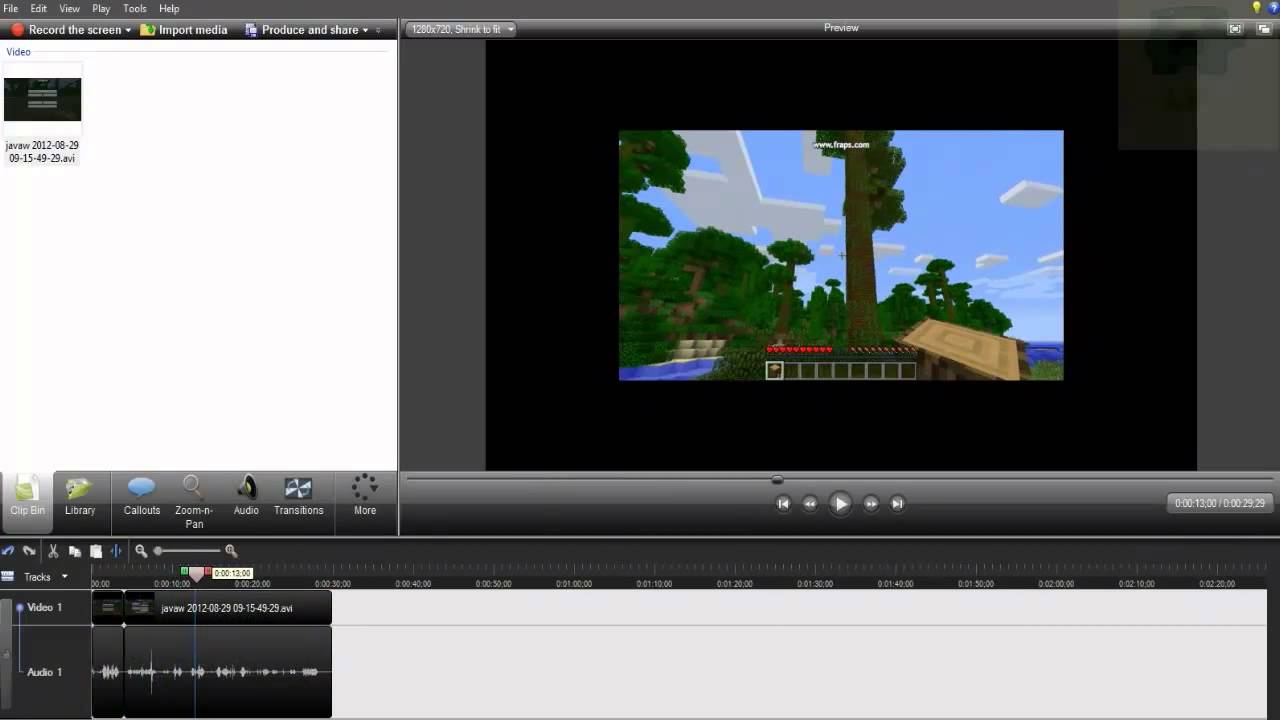Open the Zoom-n-Pan tool

click(x=194, y=502)
